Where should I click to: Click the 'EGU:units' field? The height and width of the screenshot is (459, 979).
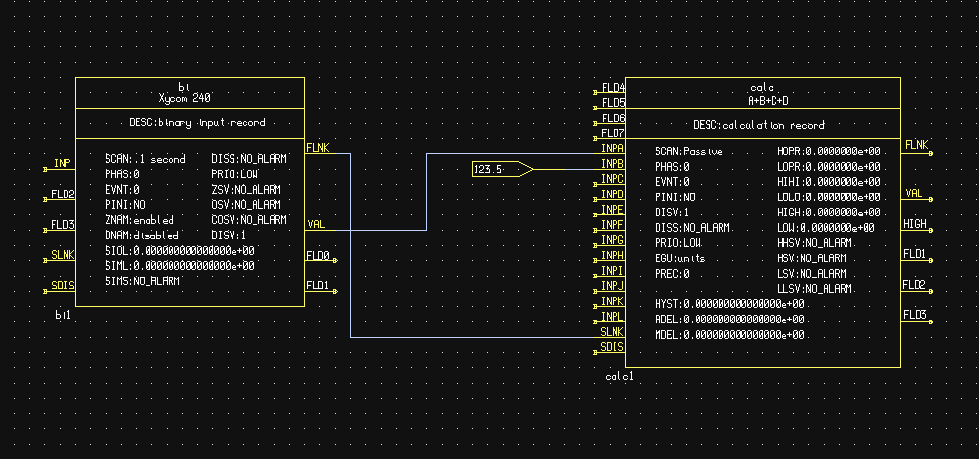pos(680,259)
